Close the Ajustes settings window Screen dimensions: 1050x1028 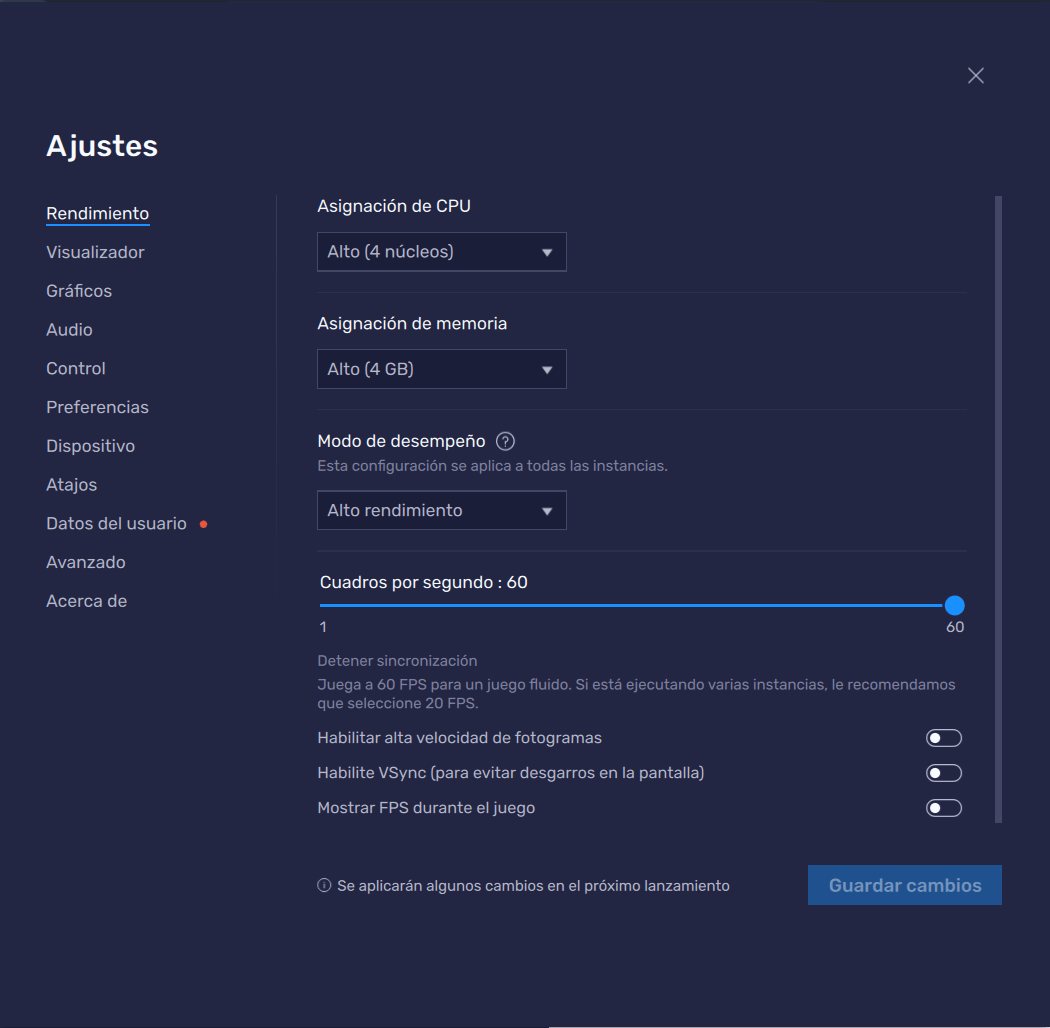(x=975, y=76)
